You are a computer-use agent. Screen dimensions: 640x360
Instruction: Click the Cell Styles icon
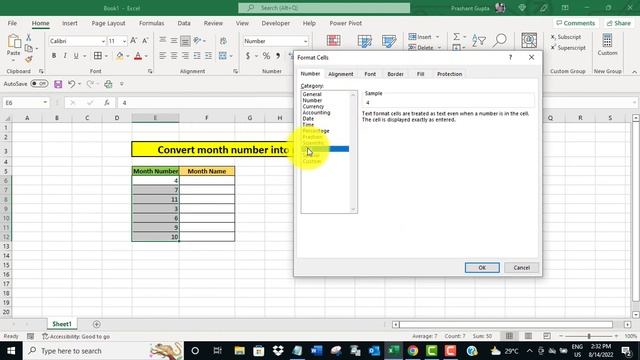389,41
